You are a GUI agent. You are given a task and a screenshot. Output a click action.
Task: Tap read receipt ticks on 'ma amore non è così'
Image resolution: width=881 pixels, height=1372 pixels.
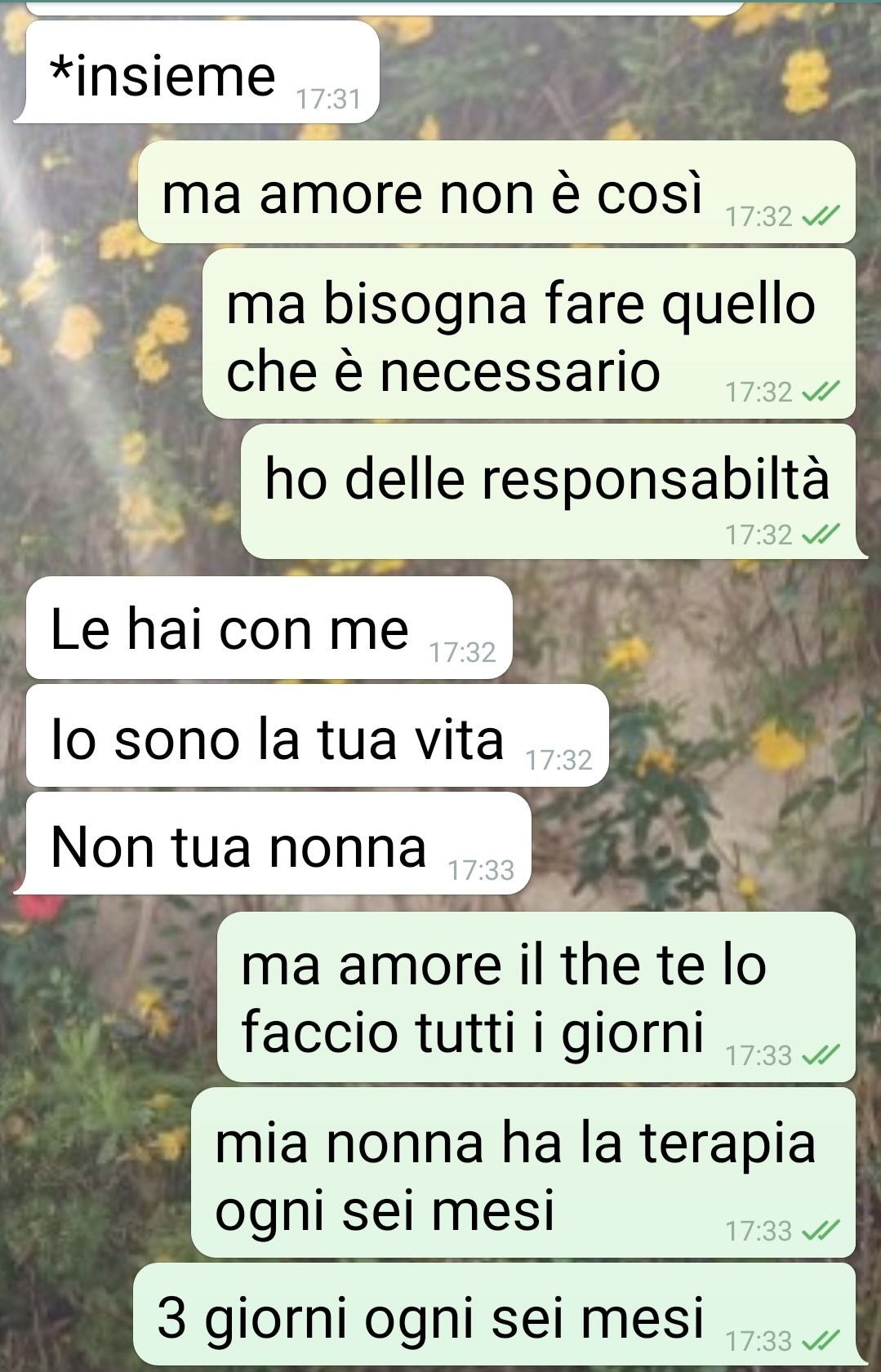tap(821, 217)
